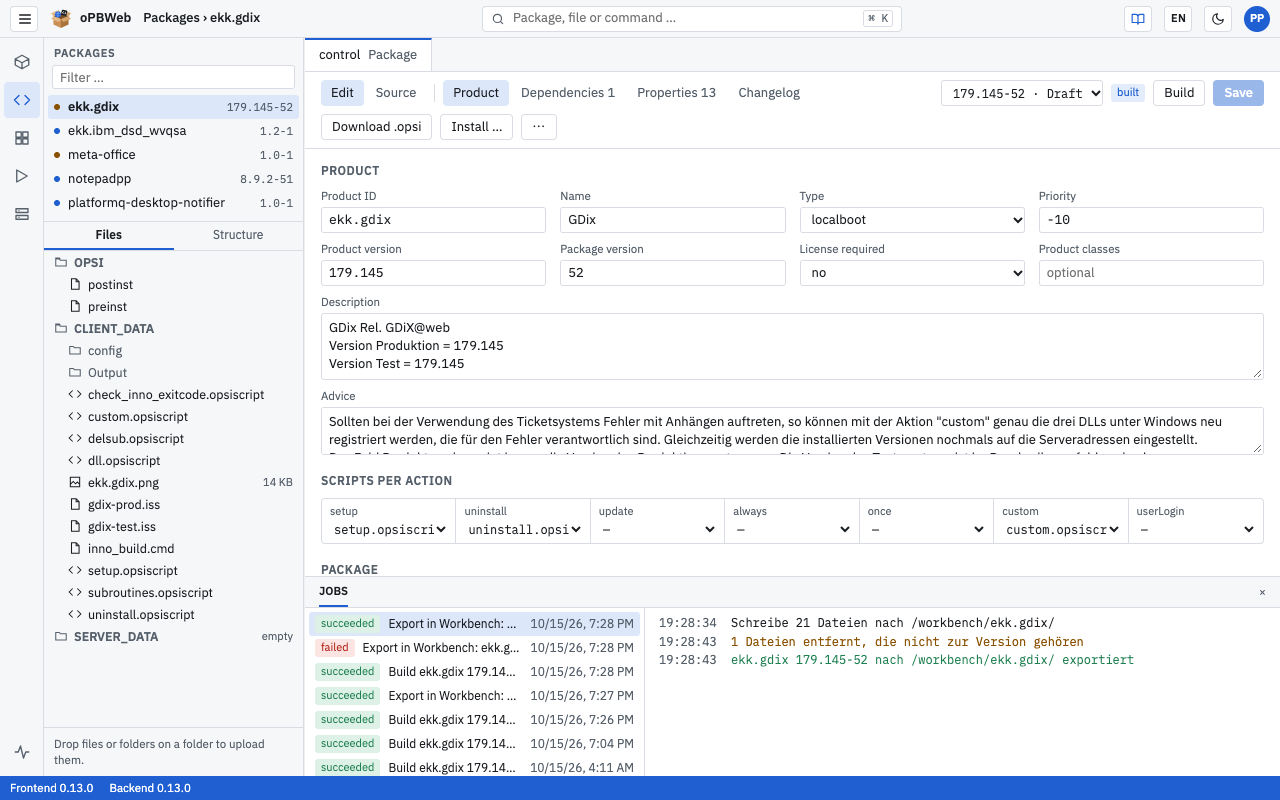Open the grid view sidebar icon
Viewport: 1280px width, 800px height.
(22, 138)
